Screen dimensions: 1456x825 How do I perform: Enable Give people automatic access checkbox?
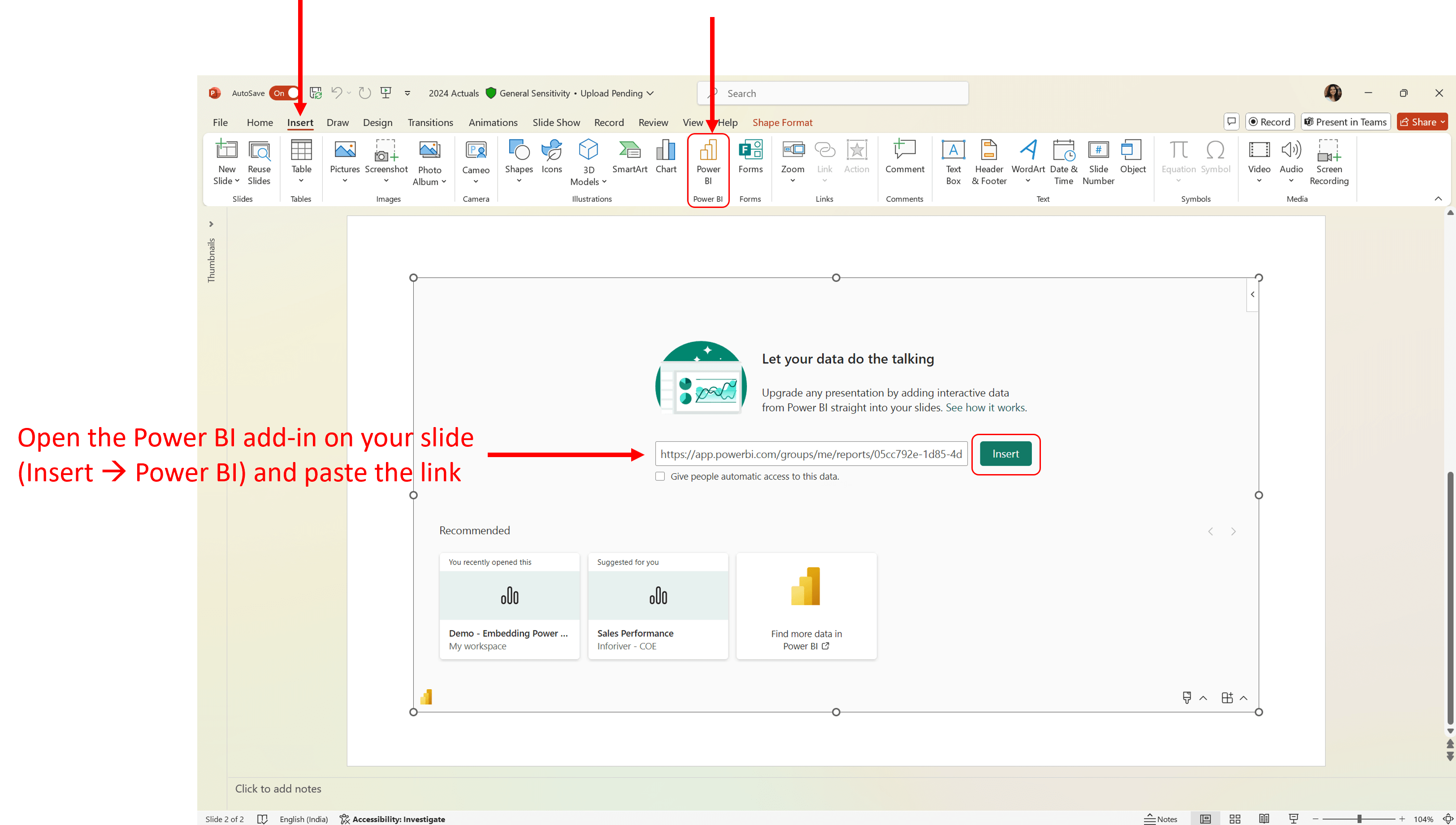click(x=660, y=476)
